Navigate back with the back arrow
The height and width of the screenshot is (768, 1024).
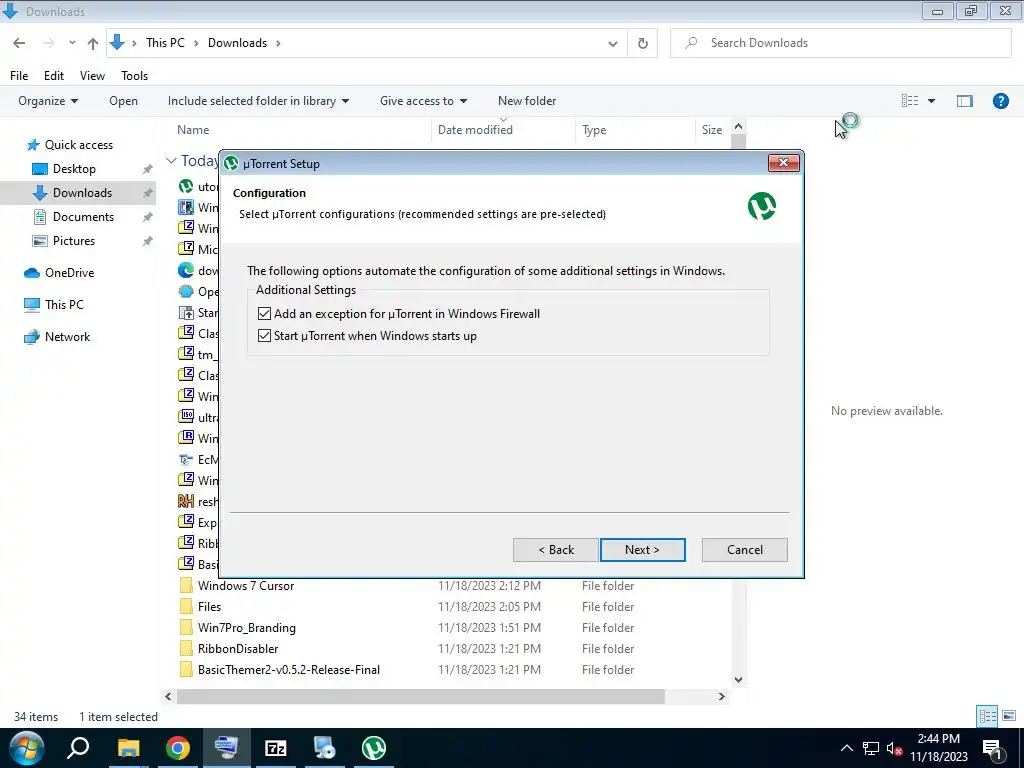[19, 43]
